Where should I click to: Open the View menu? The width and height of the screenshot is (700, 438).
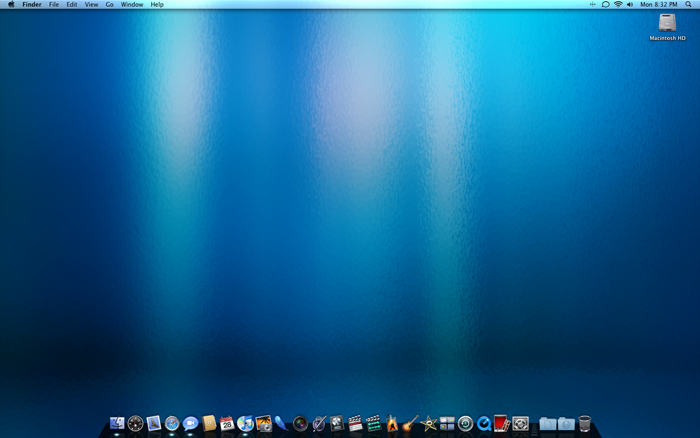click(x=92, y=4)
